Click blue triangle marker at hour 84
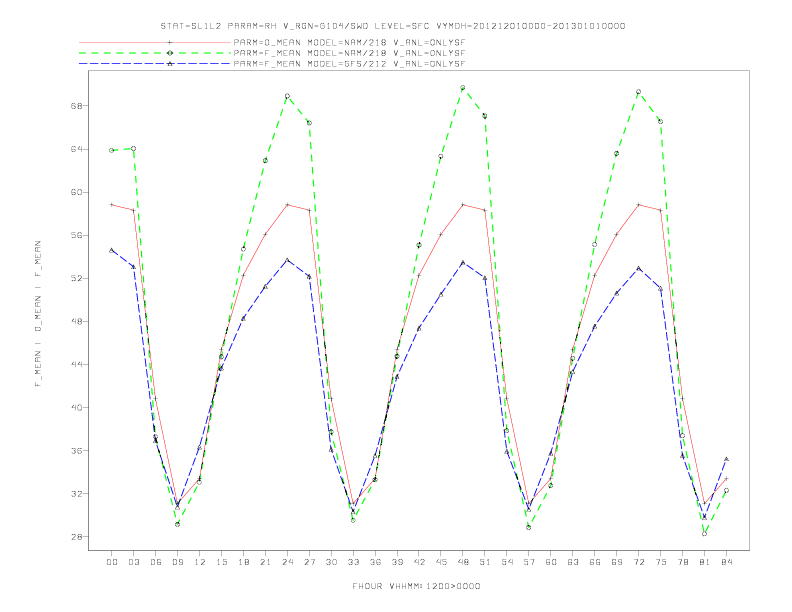The height and width of the screenshot is (612, 792). pos(726,459)
